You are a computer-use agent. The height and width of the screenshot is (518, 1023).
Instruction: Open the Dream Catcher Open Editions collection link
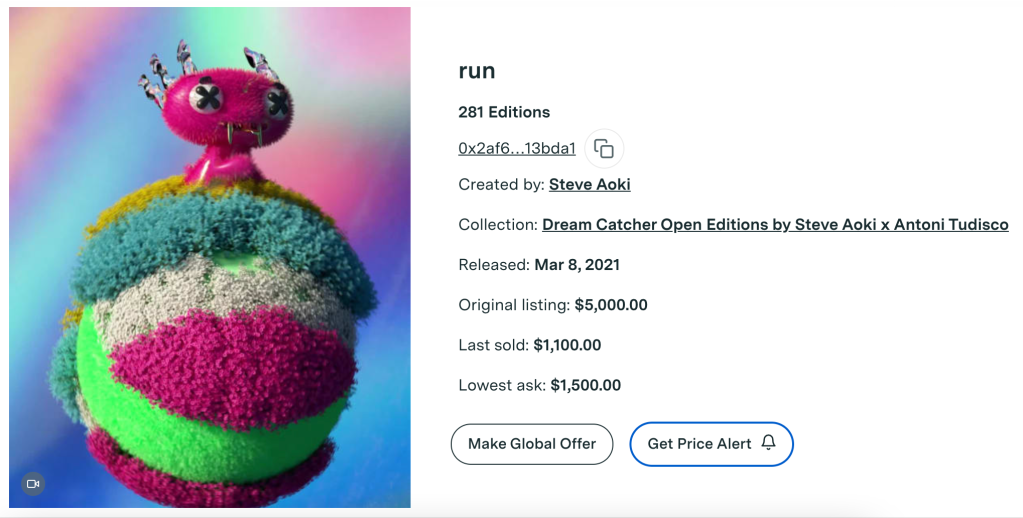click(x=775, y=225)
